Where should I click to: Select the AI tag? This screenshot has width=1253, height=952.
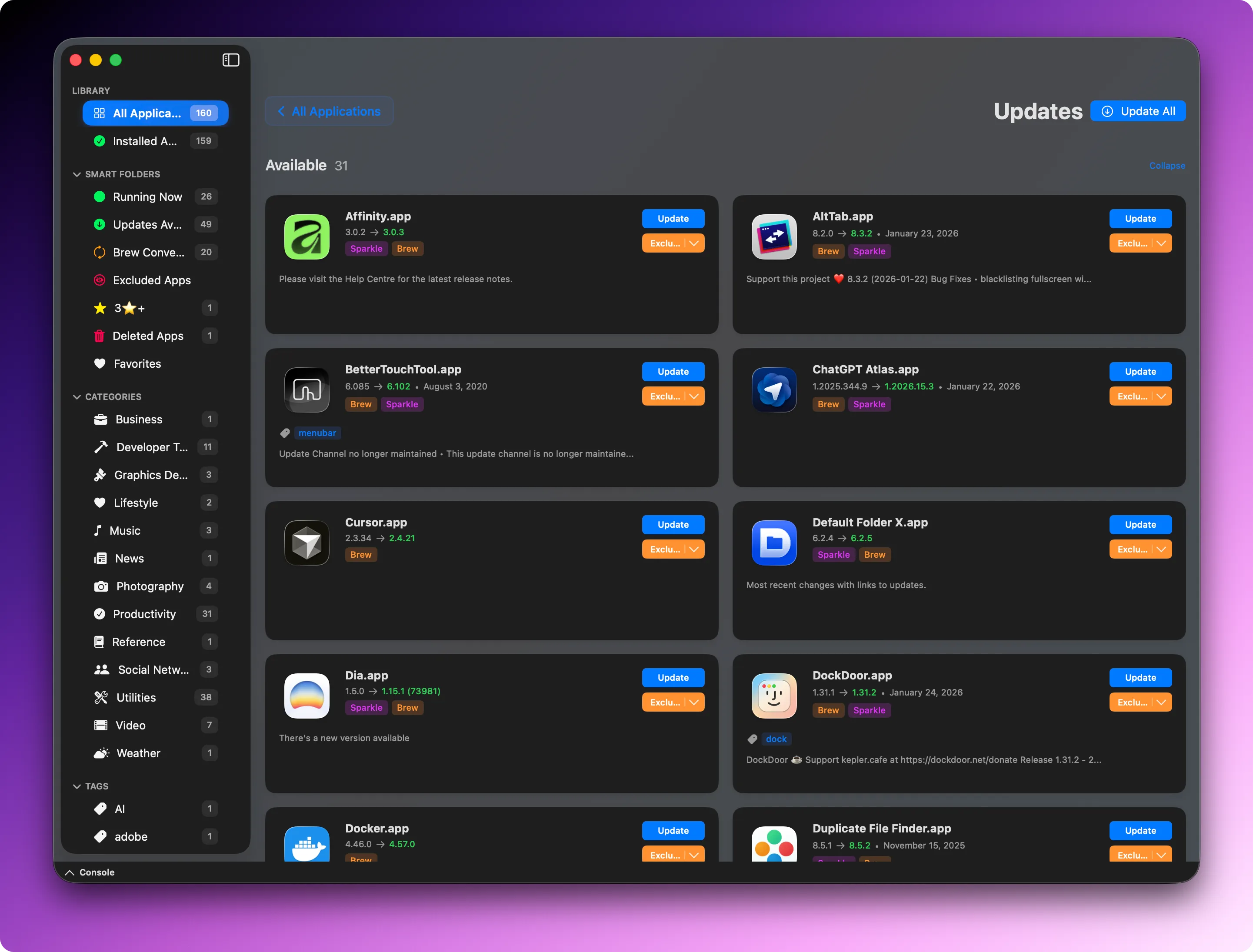[155, 809]
